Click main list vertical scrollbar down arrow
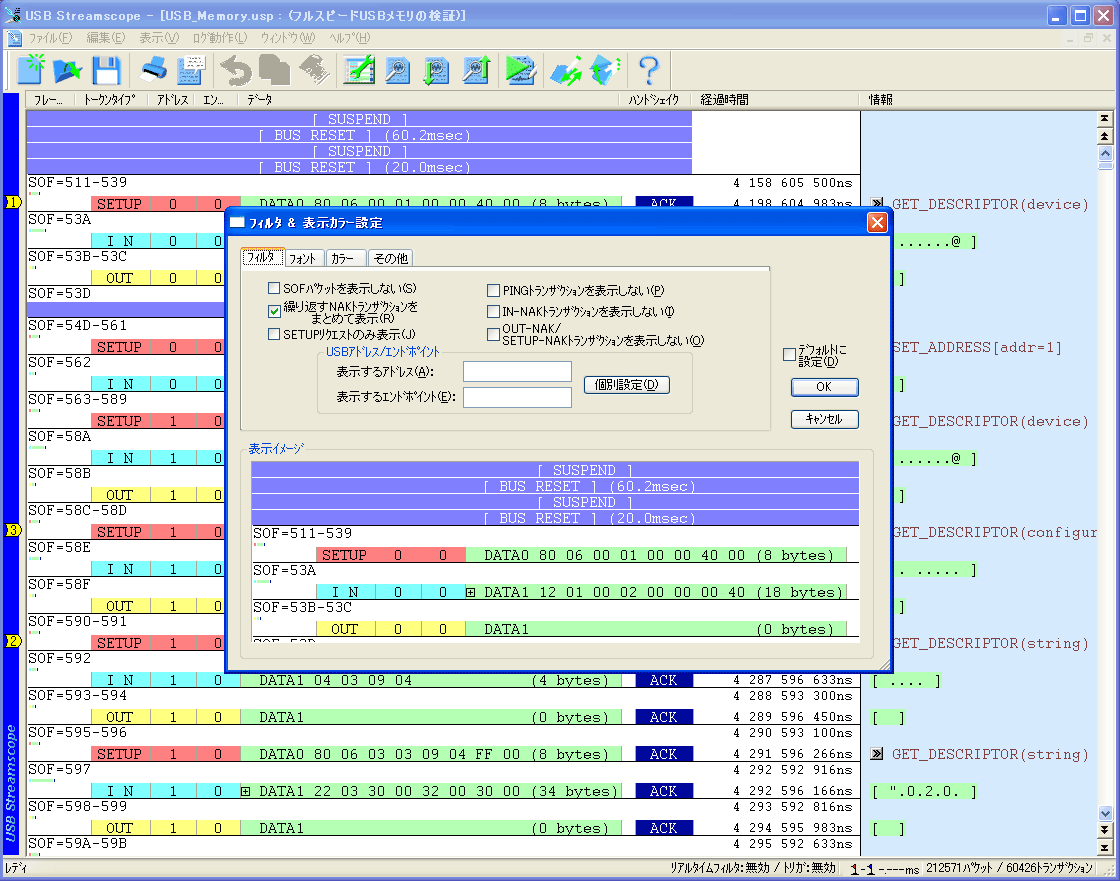 tap(1105, 812)
